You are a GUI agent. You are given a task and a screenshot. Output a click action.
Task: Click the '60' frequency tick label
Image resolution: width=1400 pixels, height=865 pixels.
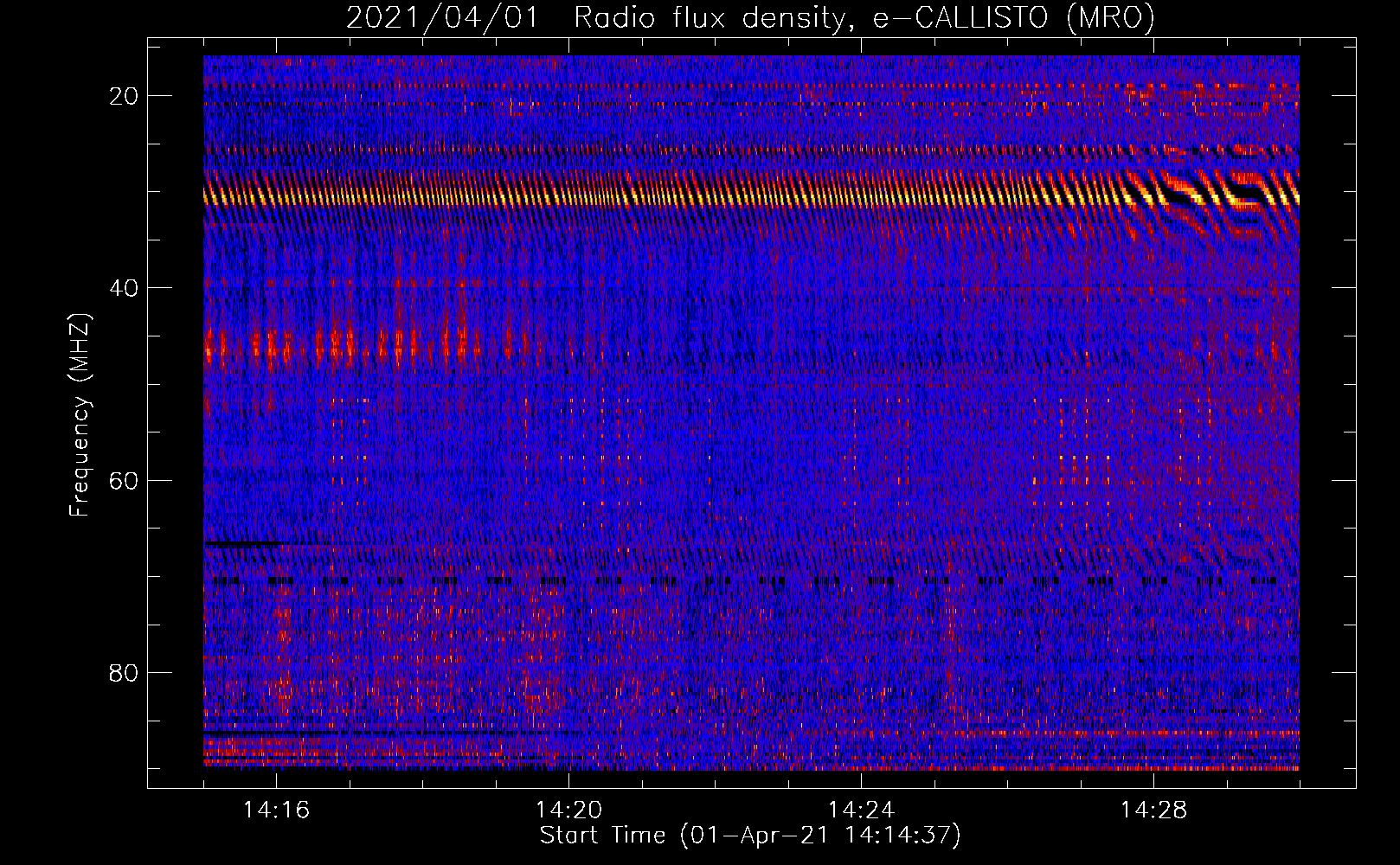coord(124,480)
